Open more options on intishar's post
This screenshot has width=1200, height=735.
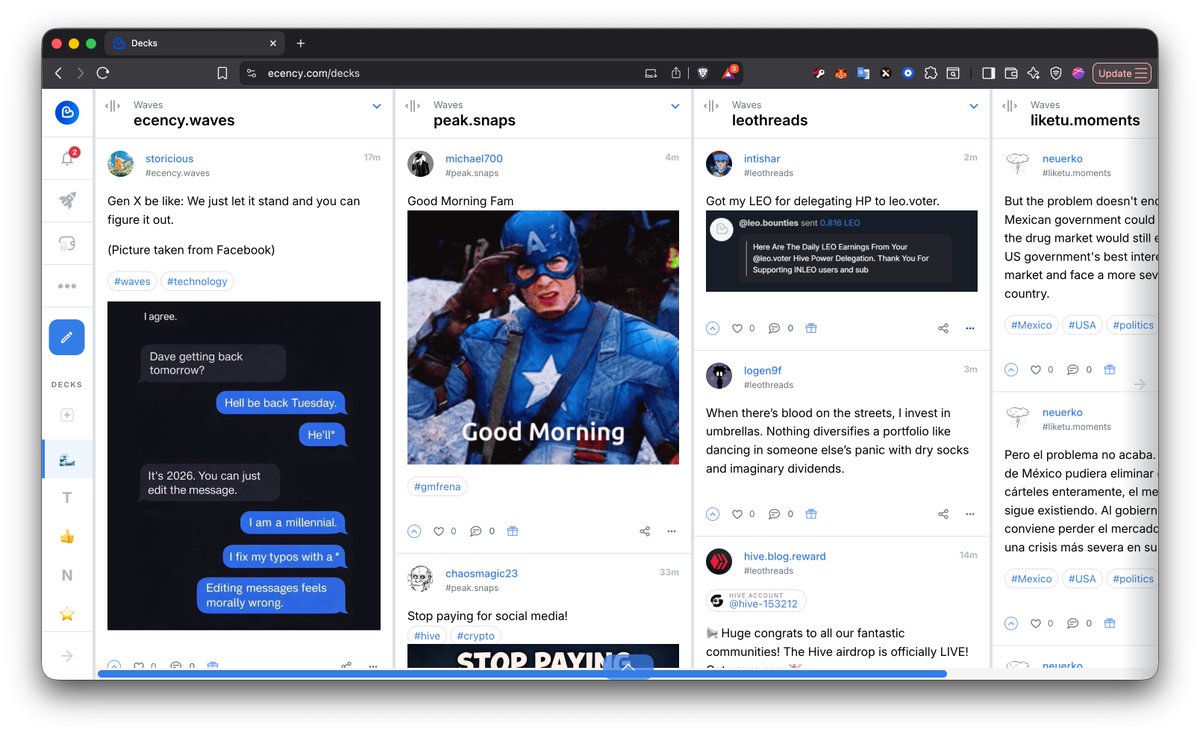[970, 328]
